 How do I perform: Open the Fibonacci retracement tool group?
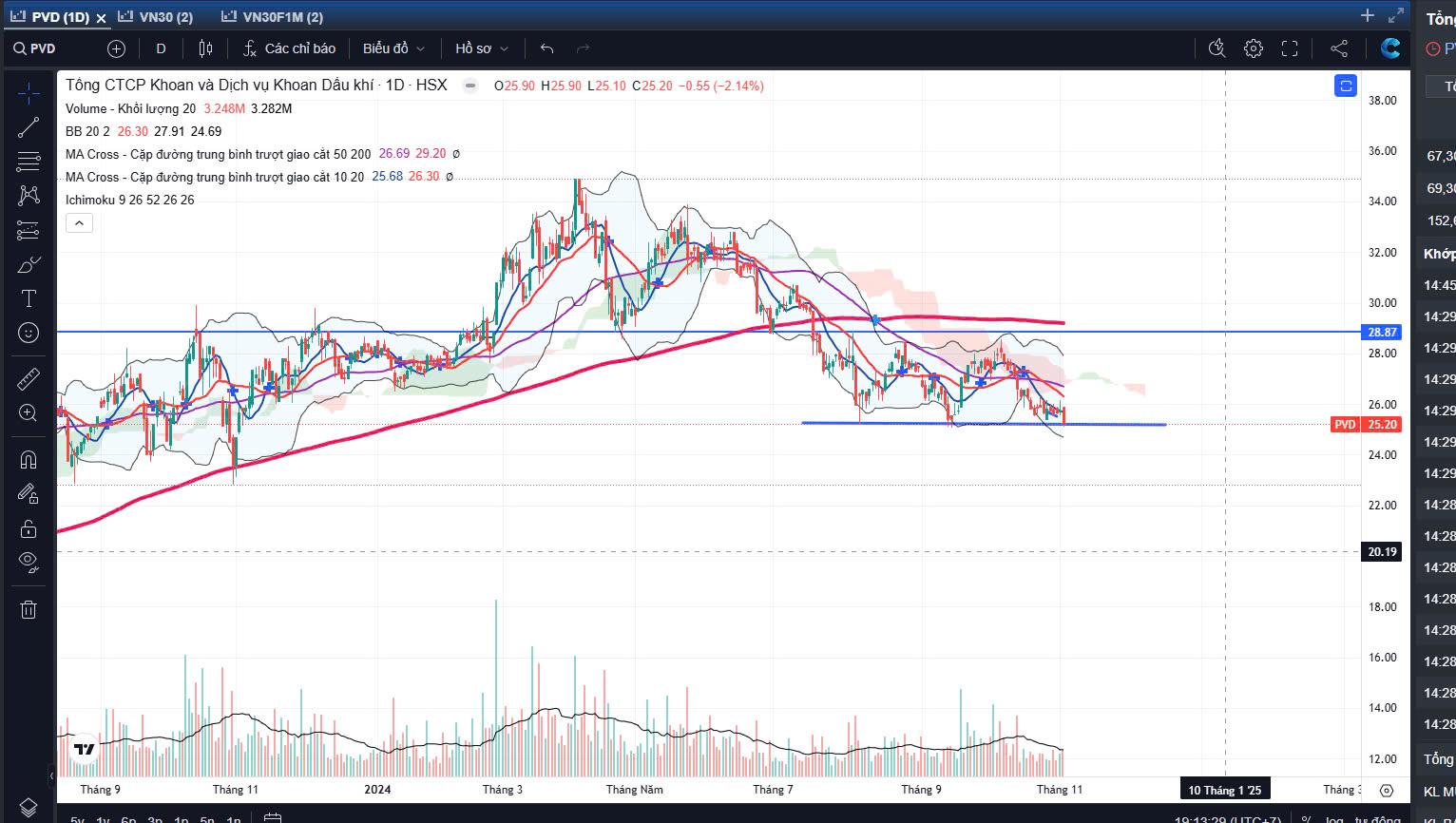tap(29, 161)
